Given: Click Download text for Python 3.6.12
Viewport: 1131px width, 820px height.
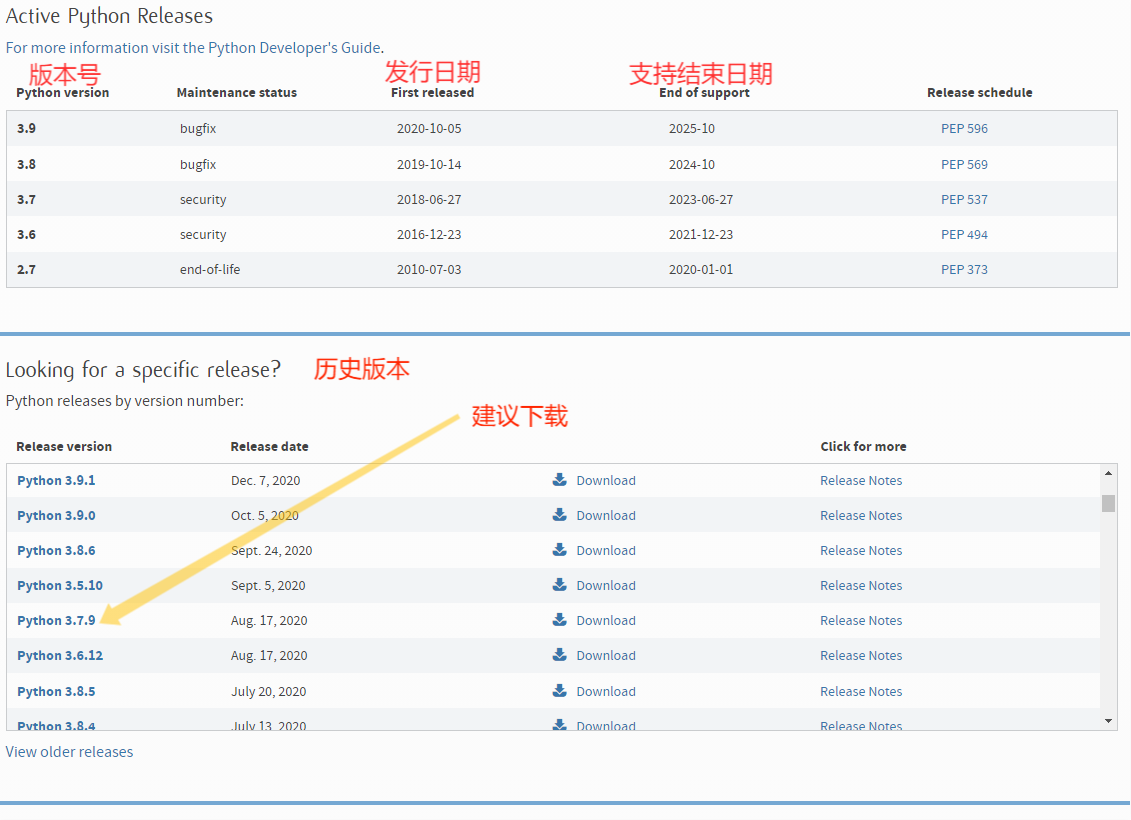Looking at the screenshot, I should [x=606, y=656].
